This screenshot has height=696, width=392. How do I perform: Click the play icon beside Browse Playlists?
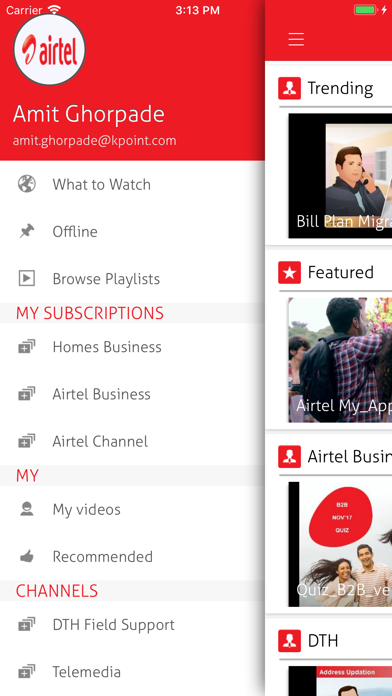[x=27, y=278]
